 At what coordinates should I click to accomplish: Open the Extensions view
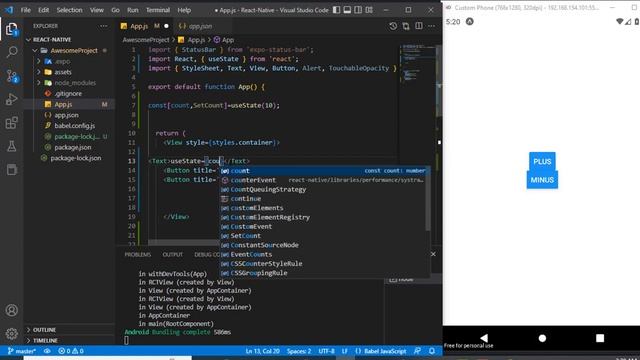[x=12, y=122]
